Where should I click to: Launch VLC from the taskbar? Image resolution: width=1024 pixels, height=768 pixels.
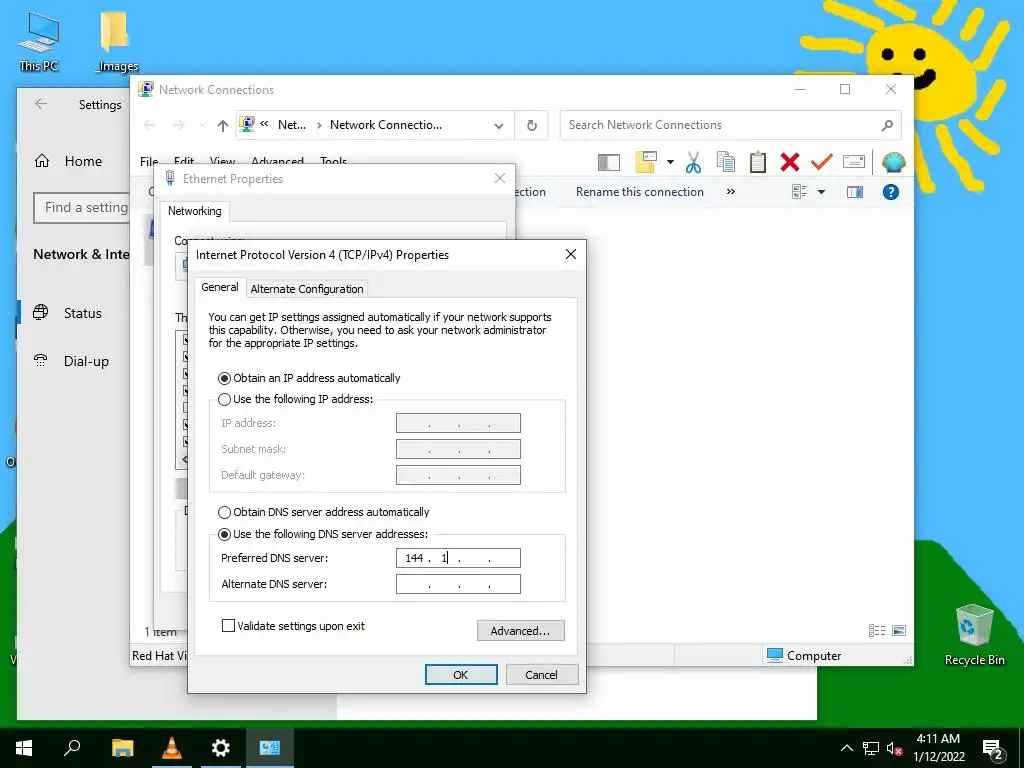pos(172,748)
